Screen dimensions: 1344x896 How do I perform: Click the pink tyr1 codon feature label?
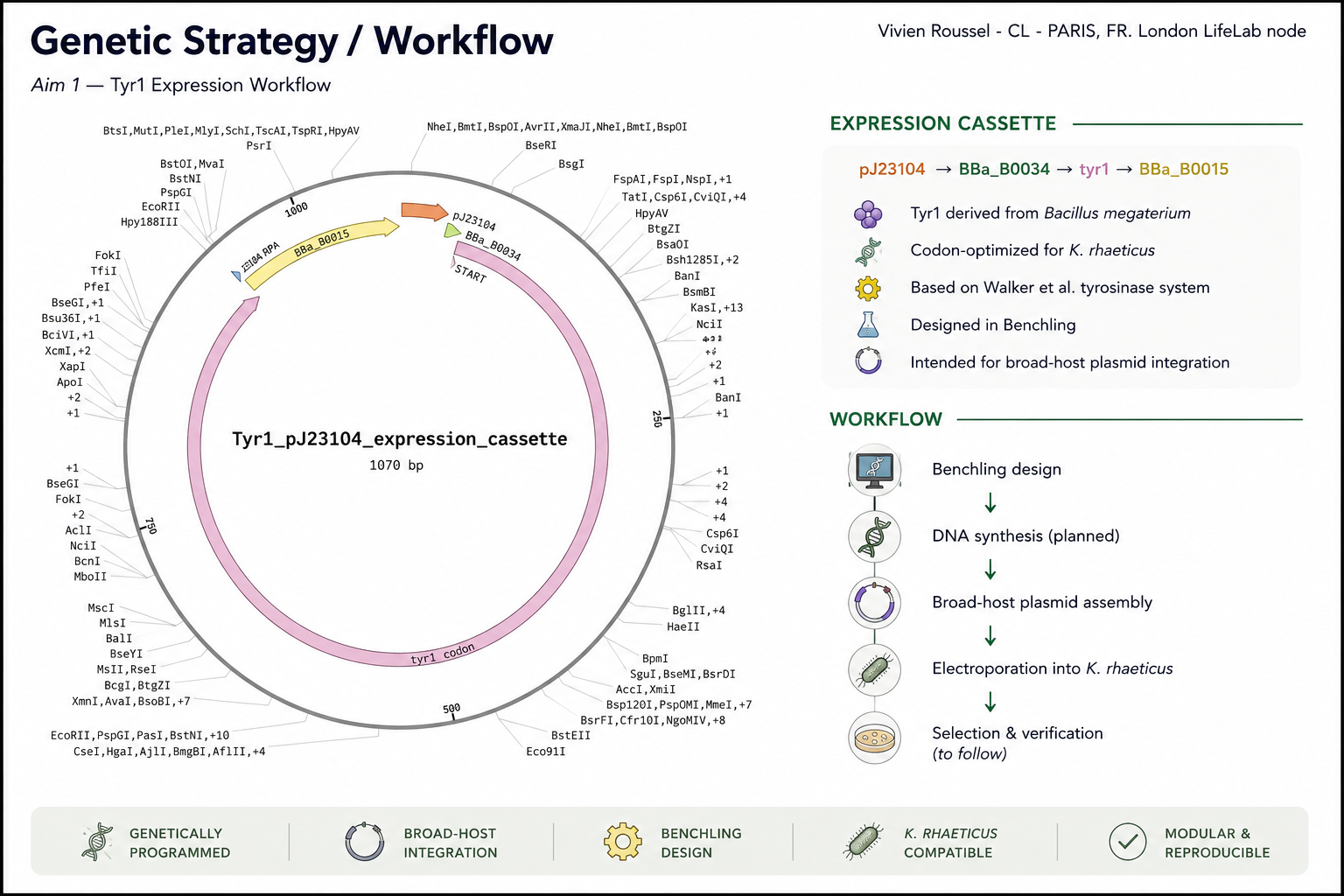[443, 654]
